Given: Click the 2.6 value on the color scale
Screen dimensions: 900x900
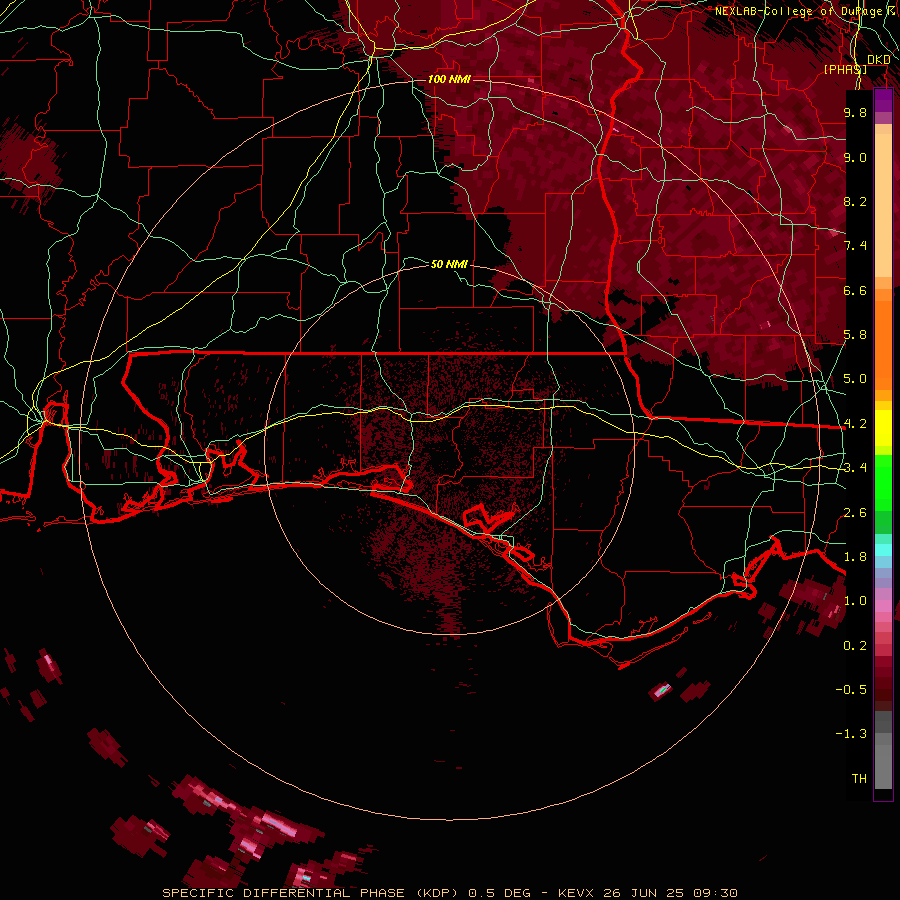Looking at the screenshot, I should click(x=855, y=513).
